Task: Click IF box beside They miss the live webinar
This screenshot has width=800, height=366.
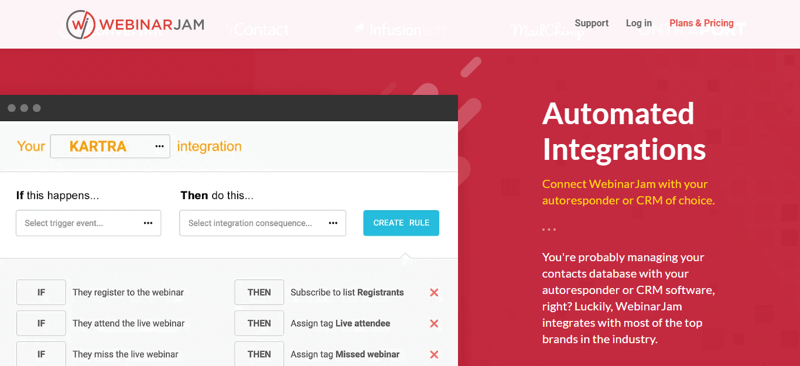Action: [x=41, y=354]
